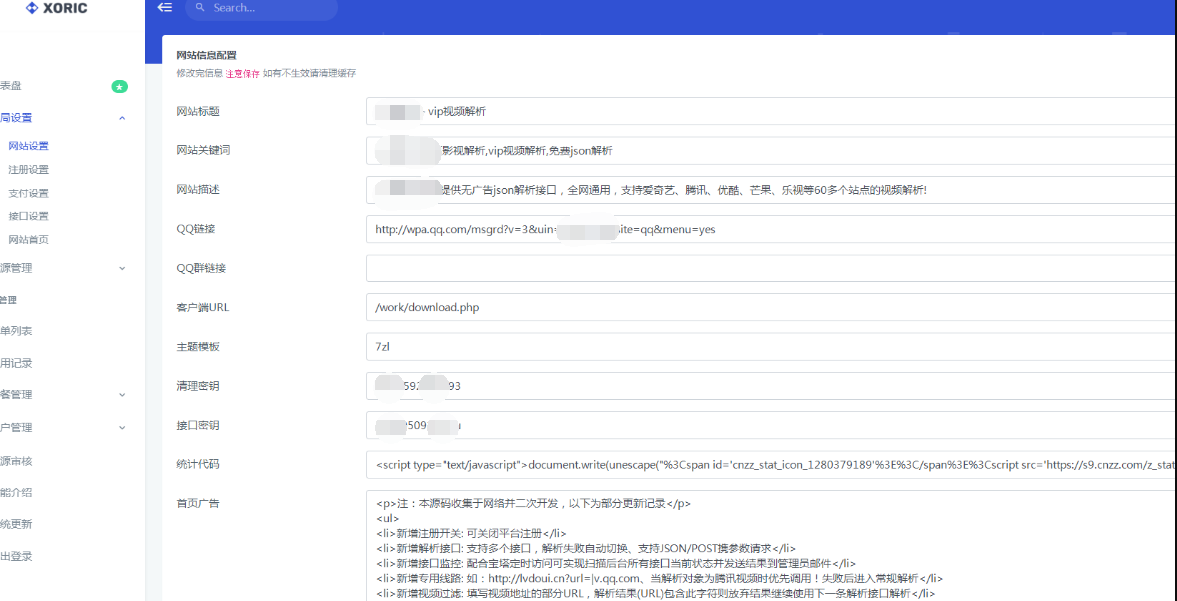Click the 接口密钥 input field
This screenshot has width=1177, height=601.
771,425
